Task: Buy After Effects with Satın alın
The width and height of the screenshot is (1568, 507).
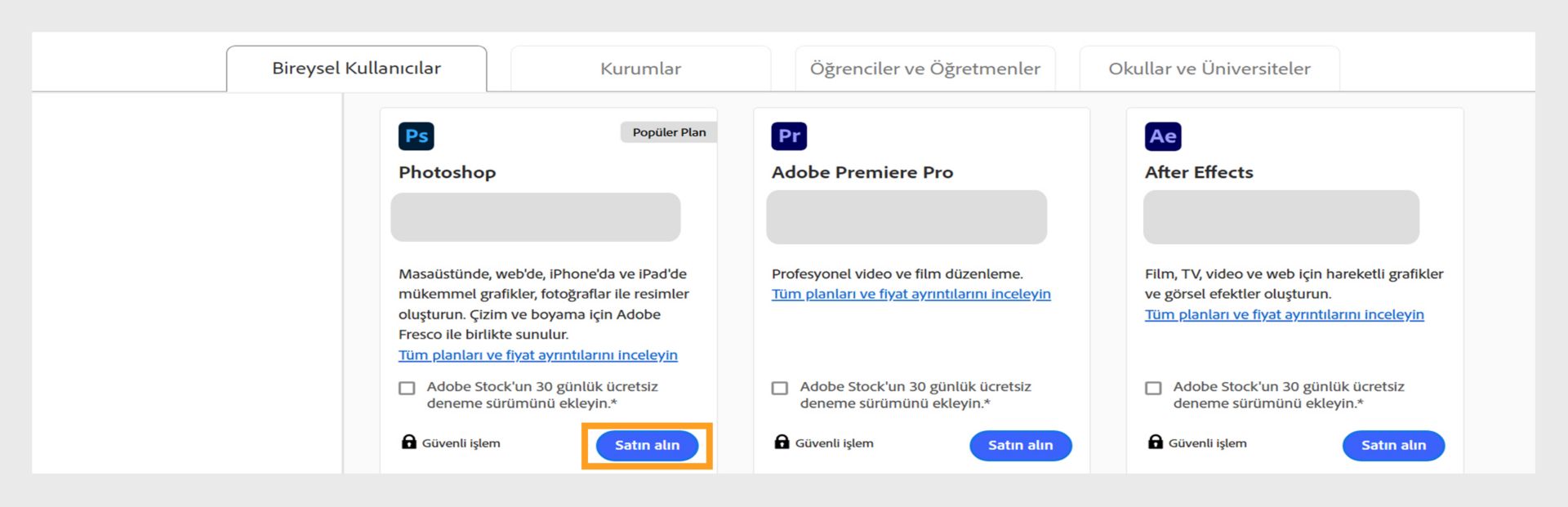Action: (x=1393, y=445)
